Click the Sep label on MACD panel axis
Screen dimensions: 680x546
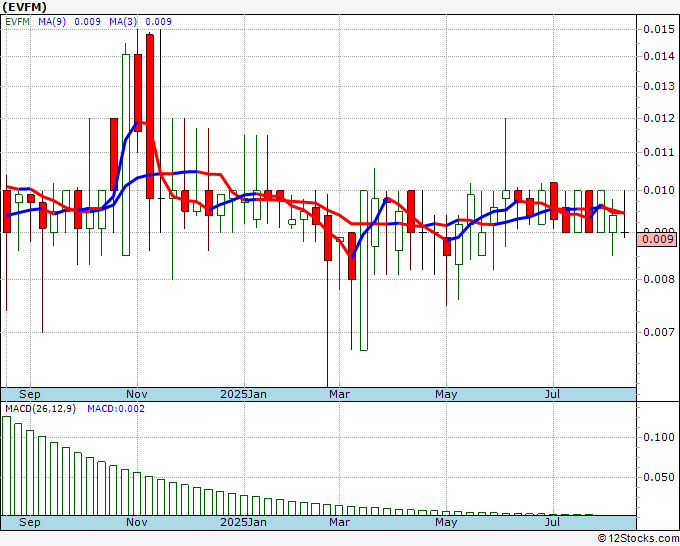pos(29,522)
